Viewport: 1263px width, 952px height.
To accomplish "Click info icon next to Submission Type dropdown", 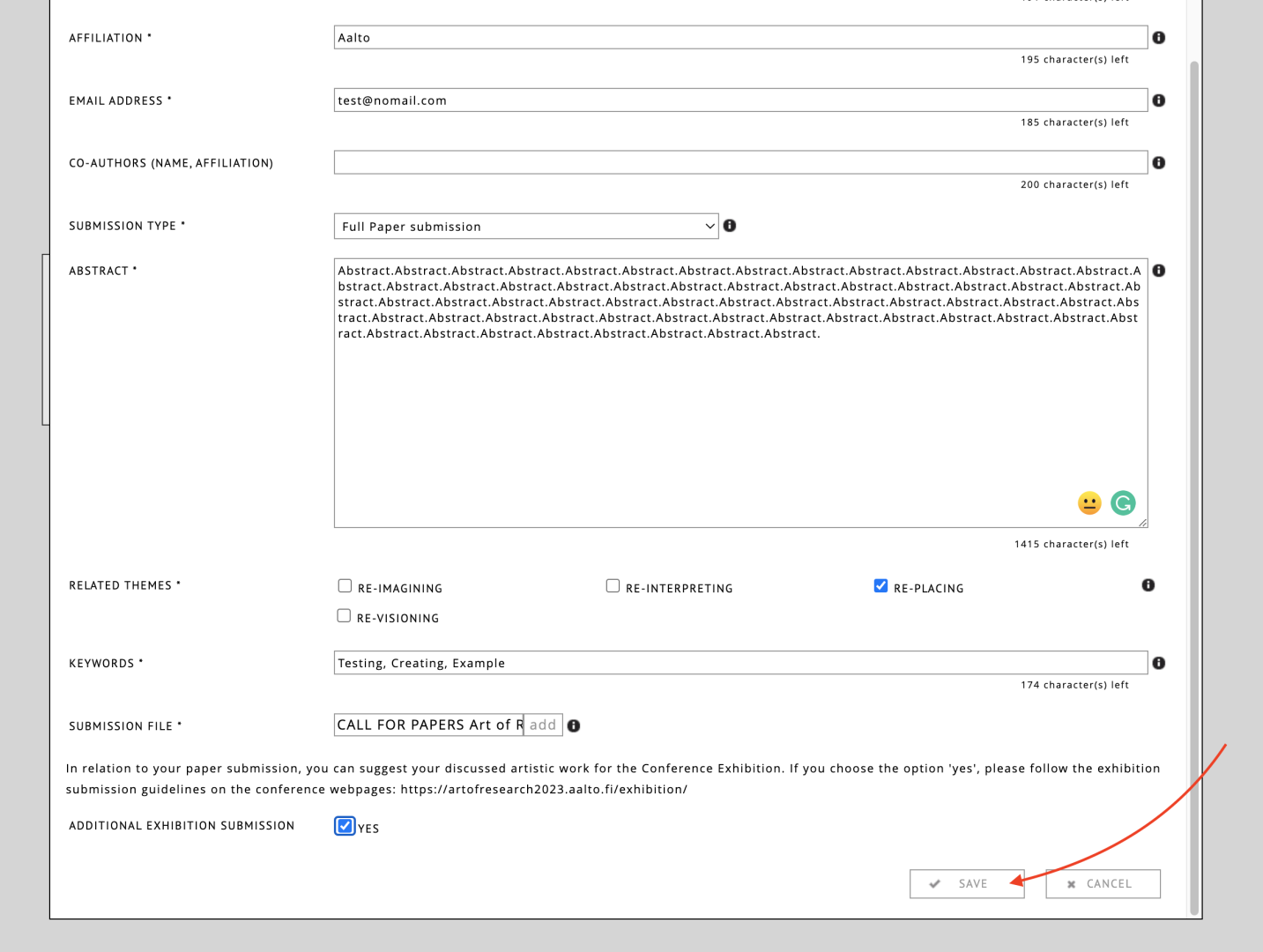I will pyautogui.click(x=730, y=226).
